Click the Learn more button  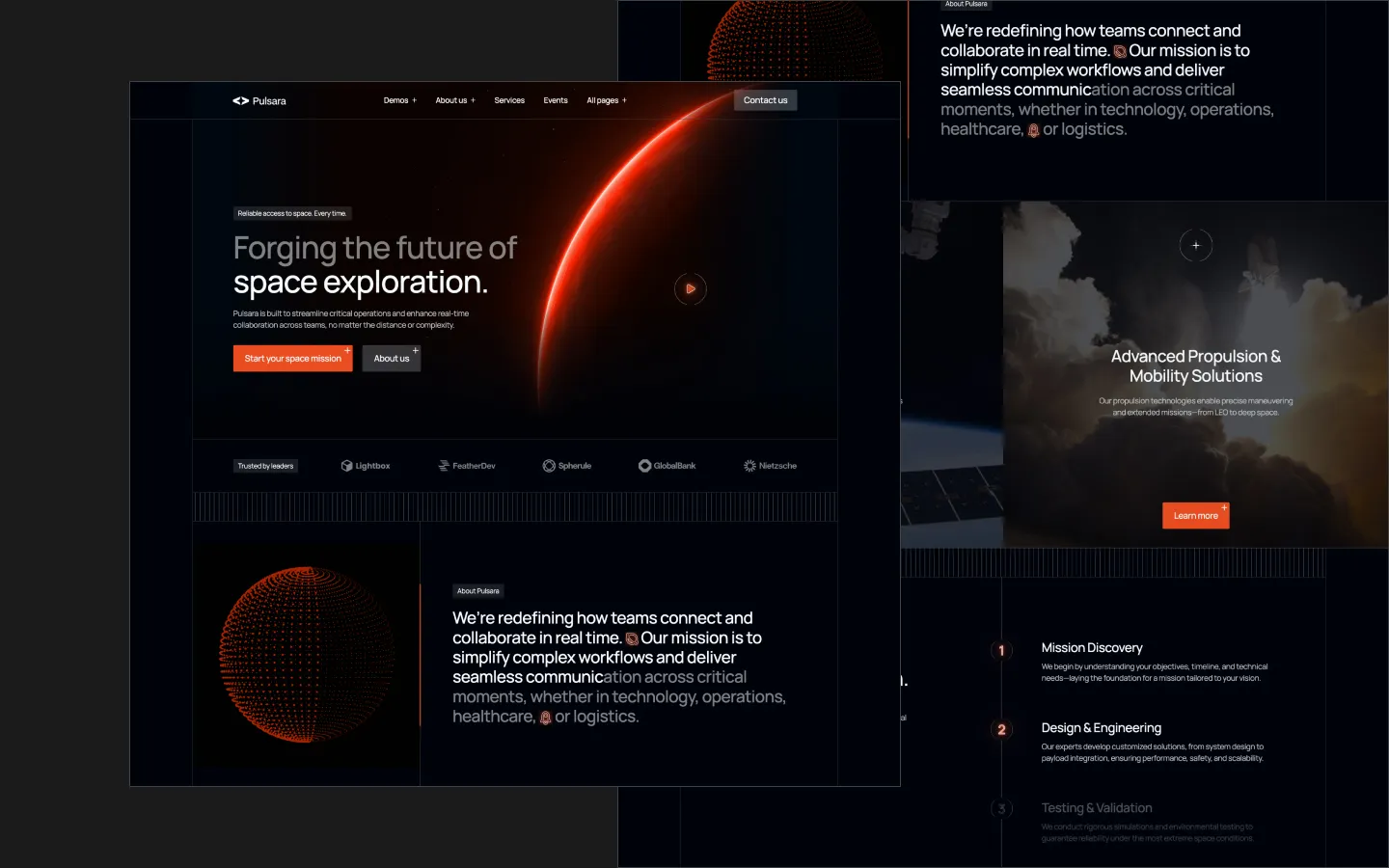coord(1195,516)
